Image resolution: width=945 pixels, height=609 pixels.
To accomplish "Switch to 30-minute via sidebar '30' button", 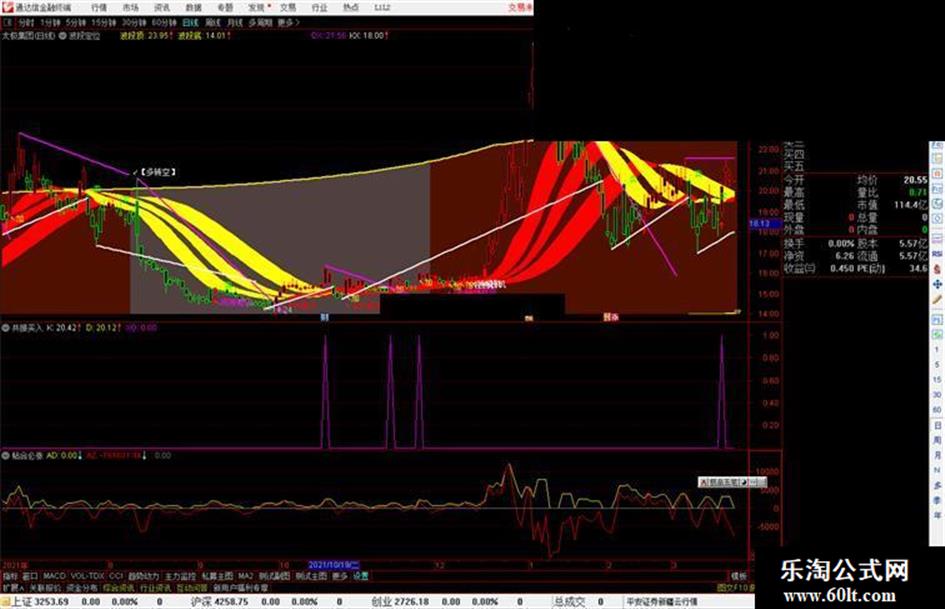I will click(x=937, y=394).
